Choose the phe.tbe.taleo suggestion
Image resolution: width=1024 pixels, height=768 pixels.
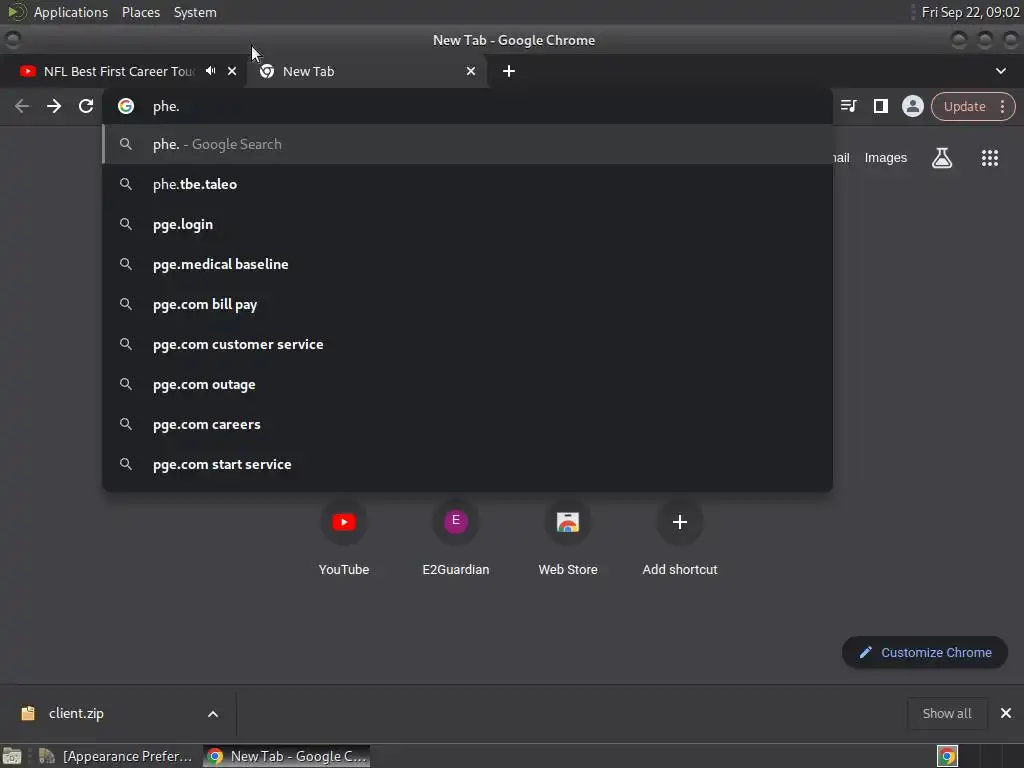[468, 184]
